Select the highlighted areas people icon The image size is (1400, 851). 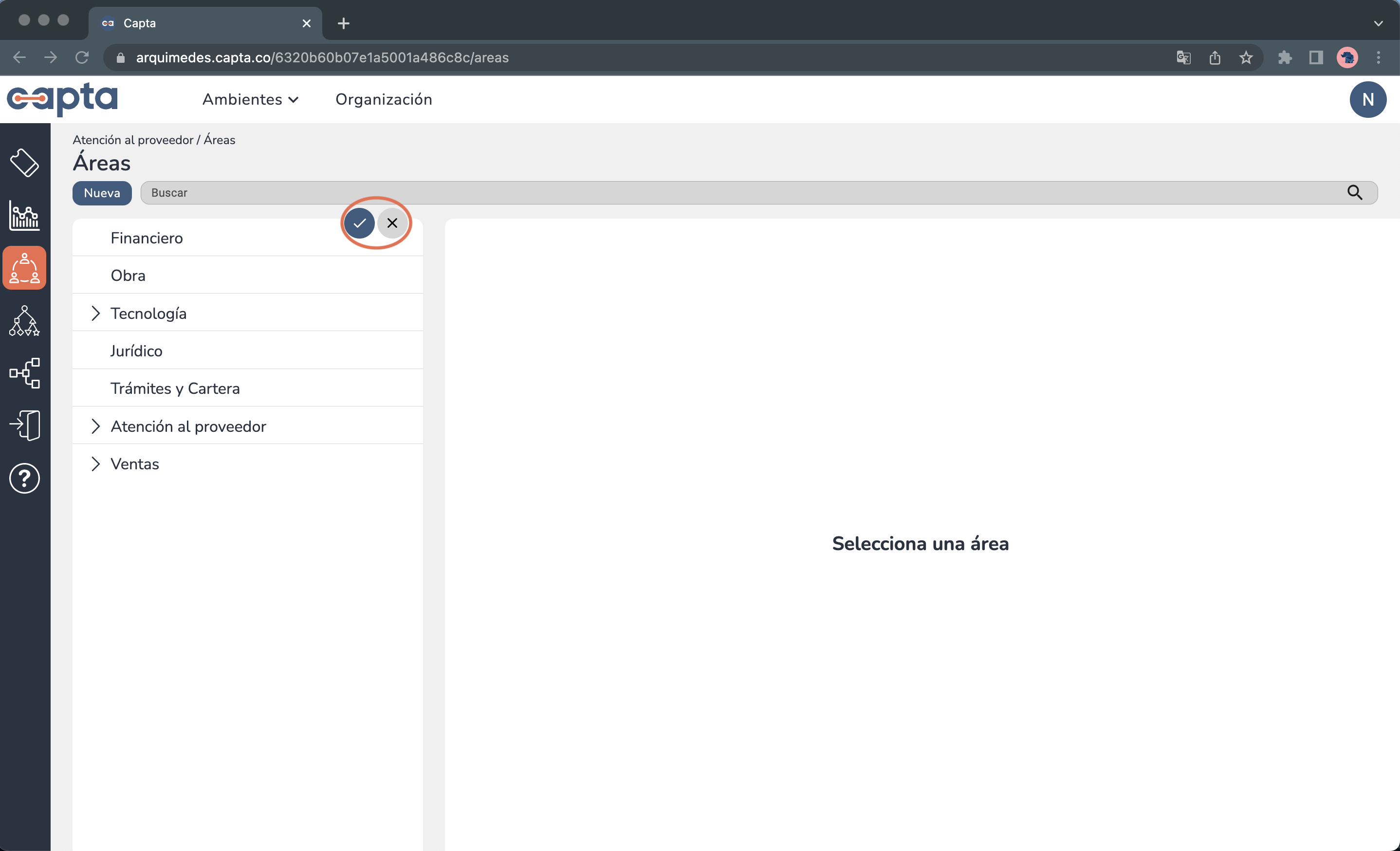[24, 268]
